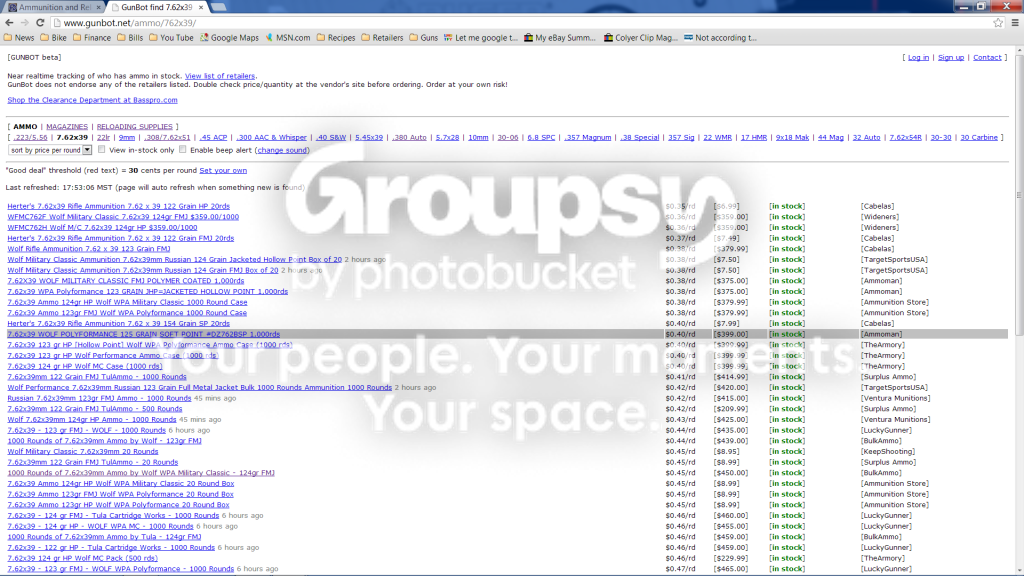Open Not according to bookmark
1024x576 pixels.
tap(720, 38)
